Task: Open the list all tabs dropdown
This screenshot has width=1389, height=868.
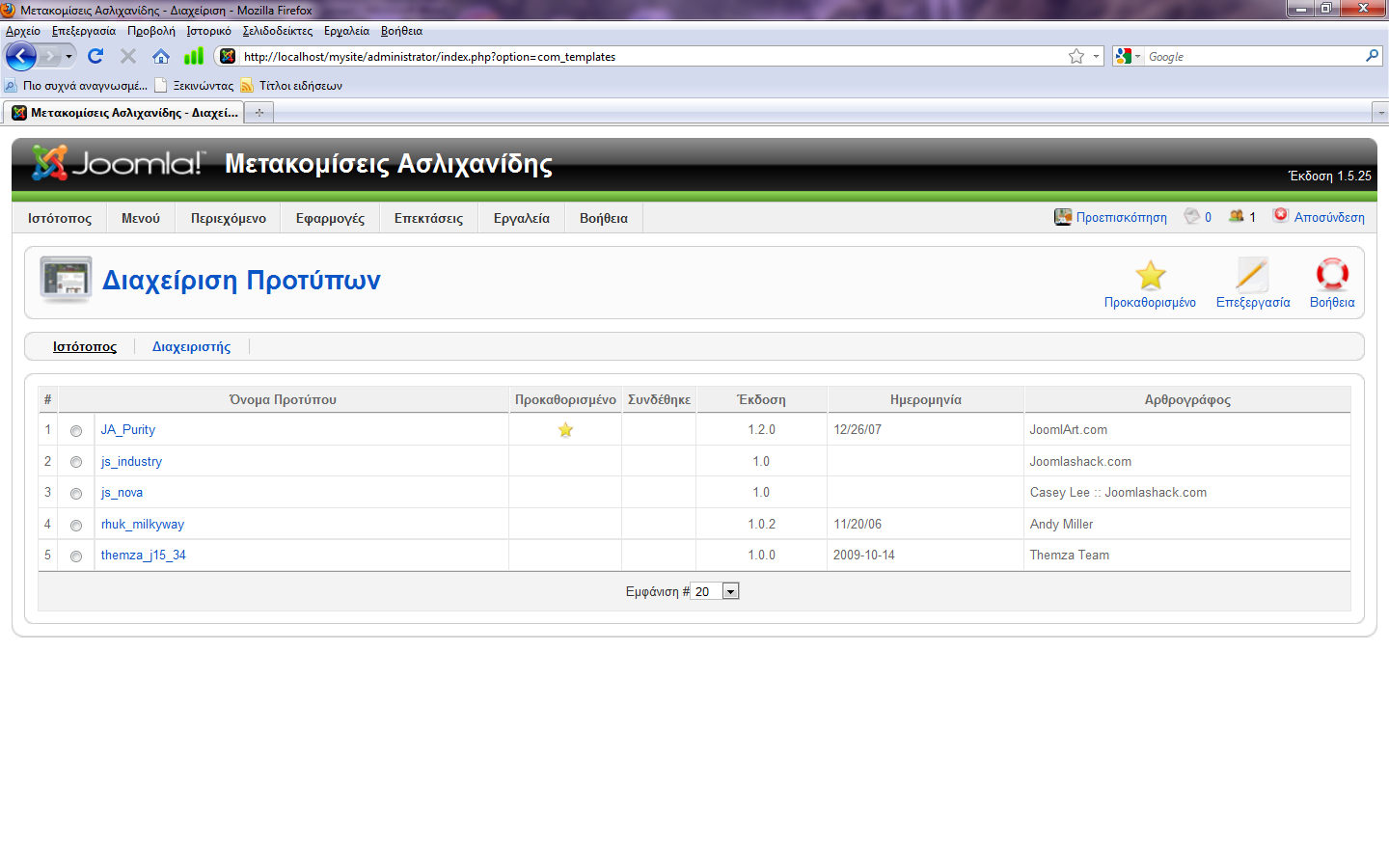Action: [x=1379, y=113]
